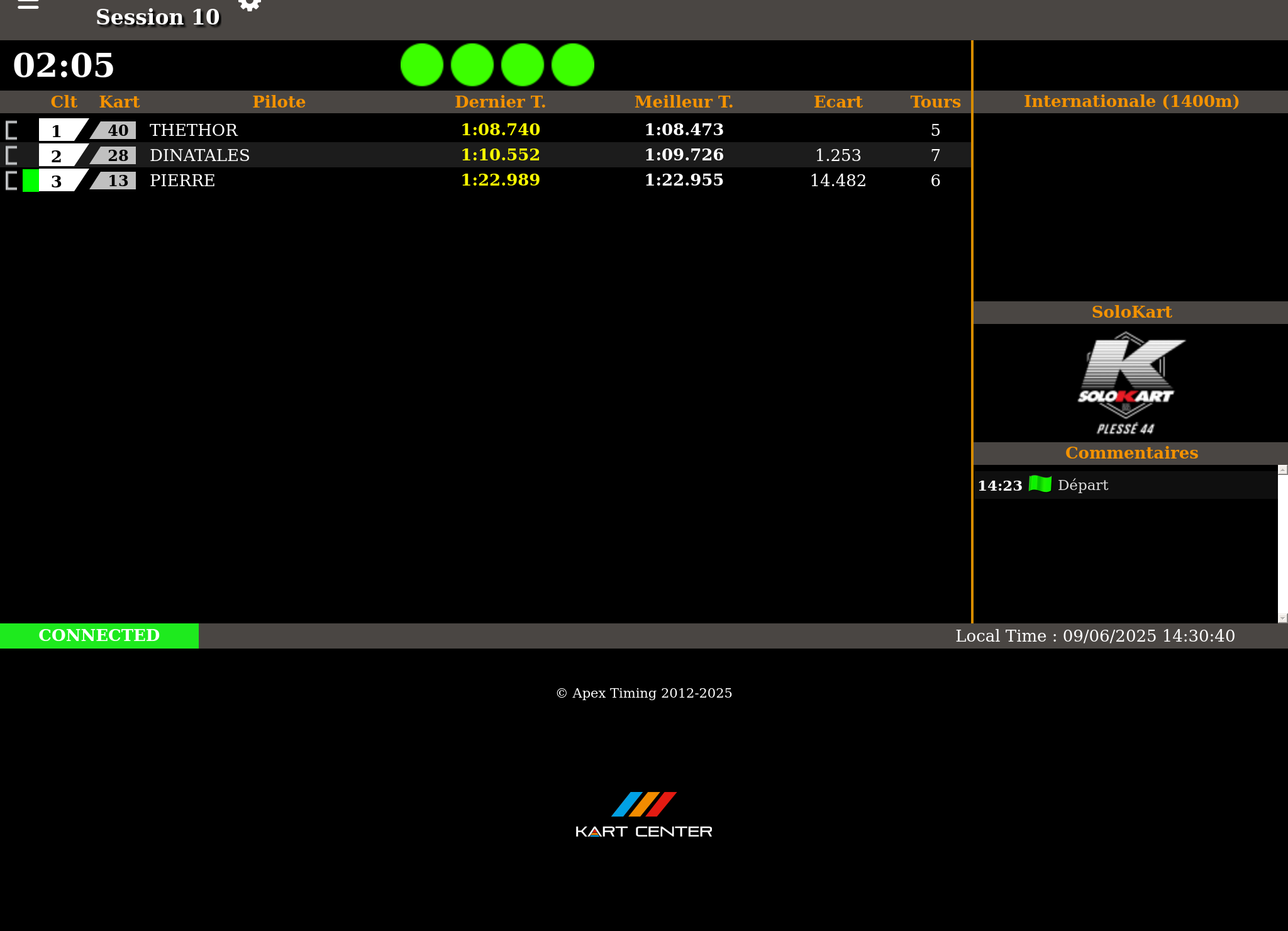Click the Kart Center logo
1288x931 pixels.
(x=643, y=815)
